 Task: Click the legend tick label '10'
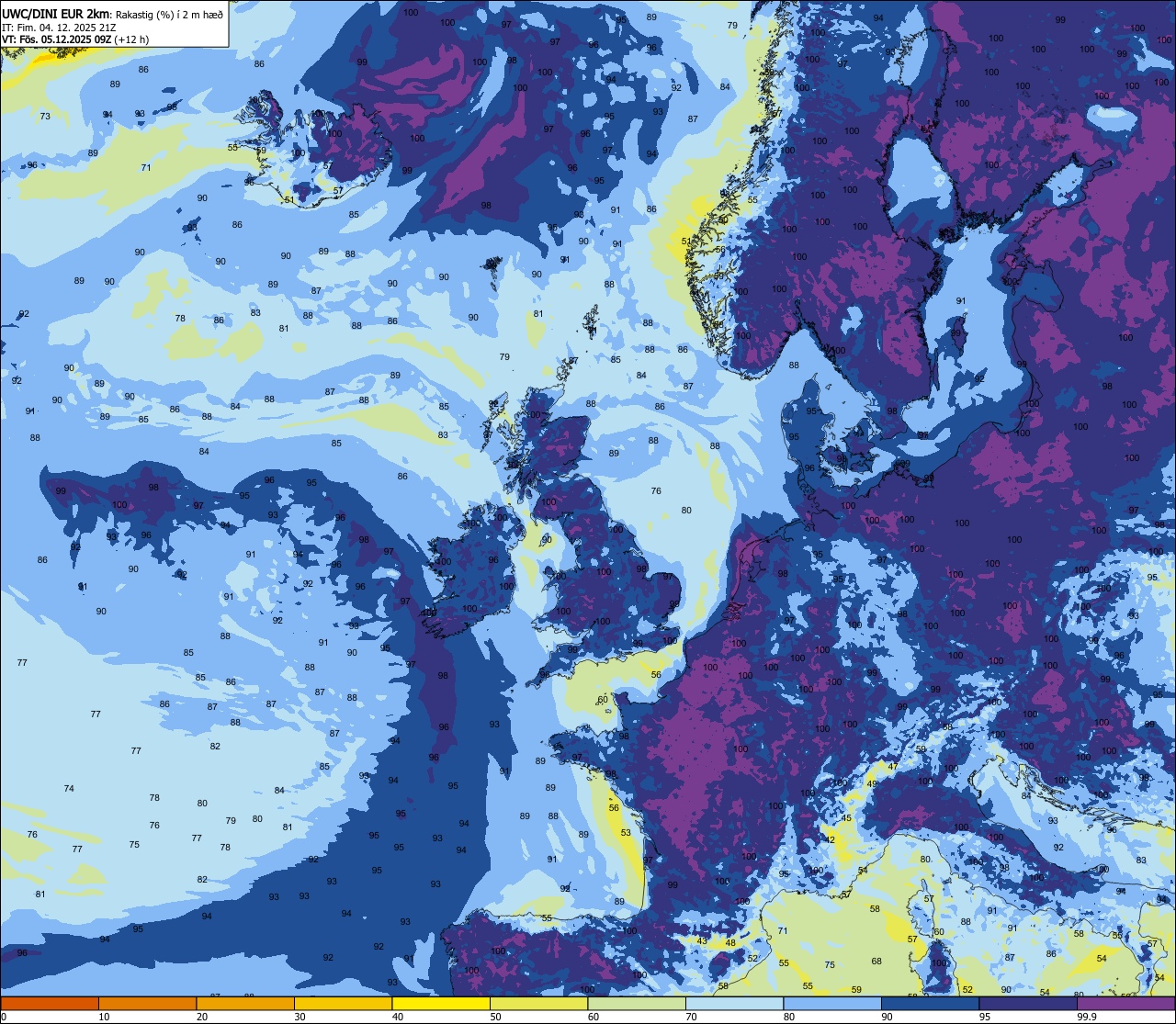pyautogui.click(x=104, y=1017)
